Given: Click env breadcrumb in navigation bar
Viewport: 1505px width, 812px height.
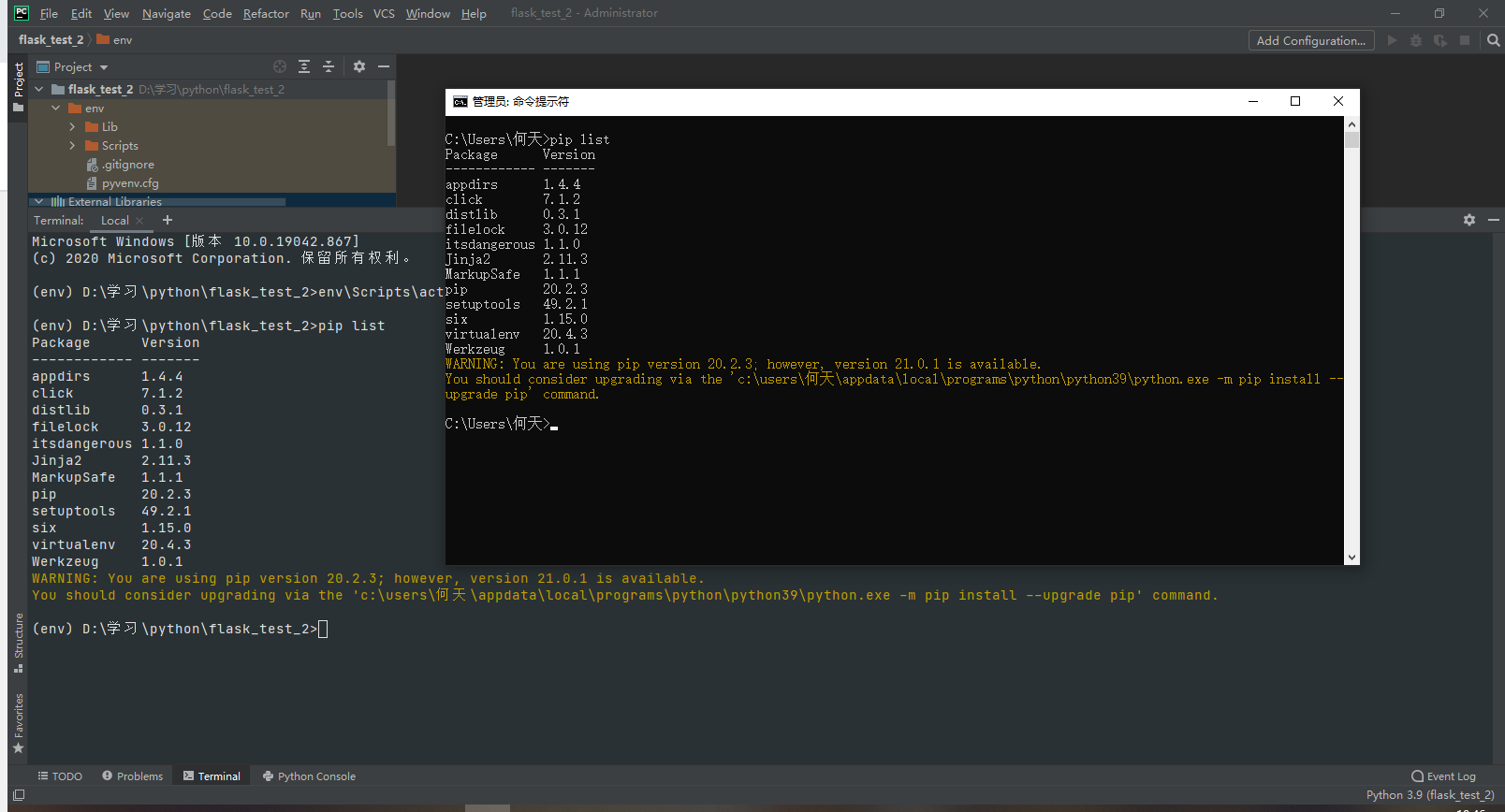Looking at the screenshot, I should coord(114,40).
